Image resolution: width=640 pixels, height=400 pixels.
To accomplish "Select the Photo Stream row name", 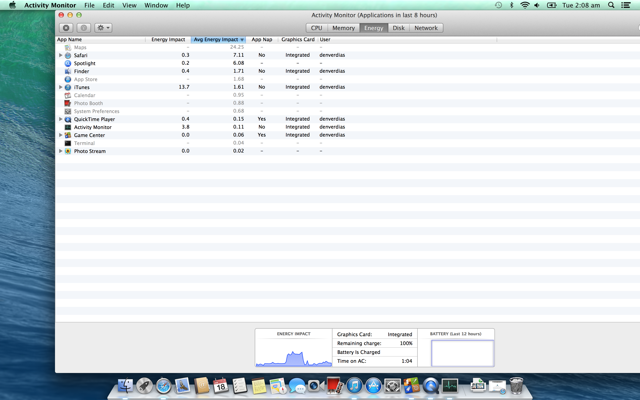I will point(90,151).
